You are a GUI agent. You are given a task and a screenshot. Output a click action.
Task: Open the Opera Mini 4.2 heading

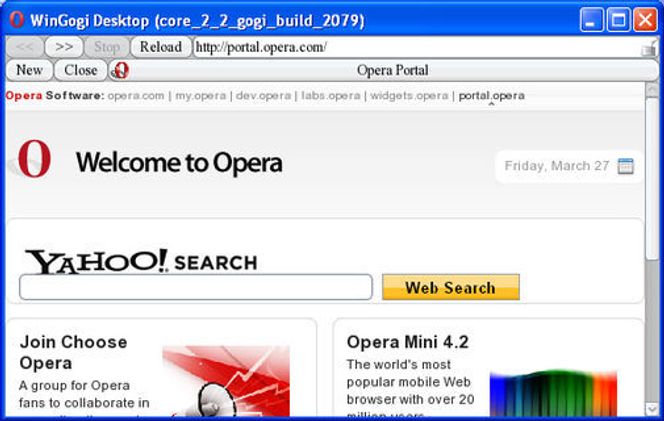[407, 342]
